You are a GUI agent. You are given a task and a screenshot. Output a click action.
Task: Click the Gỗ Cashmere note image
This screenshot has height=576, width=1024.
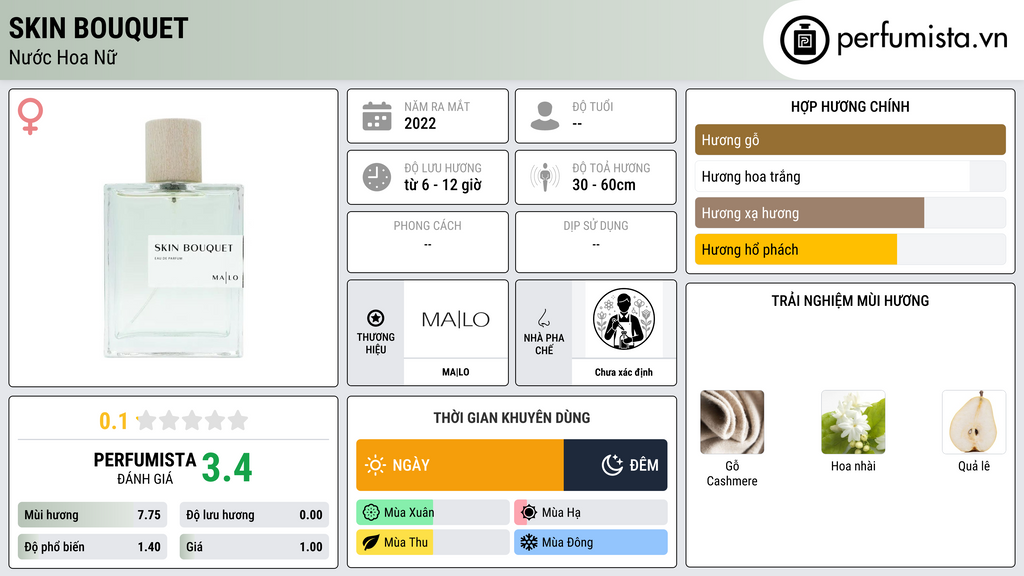pos(731,422)
